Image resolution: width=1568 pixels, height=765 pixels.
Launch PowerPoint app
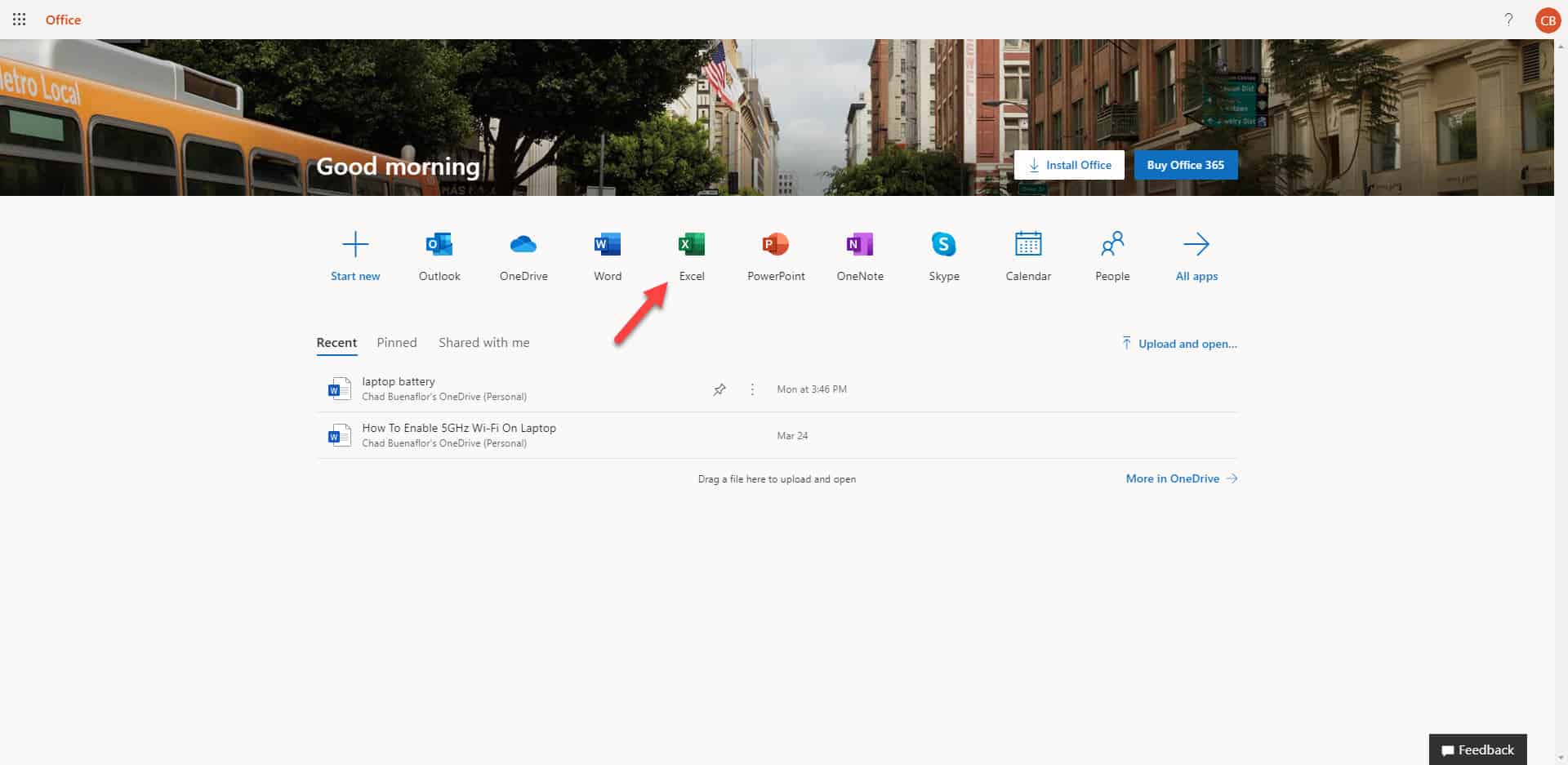(x=776, y=256)
